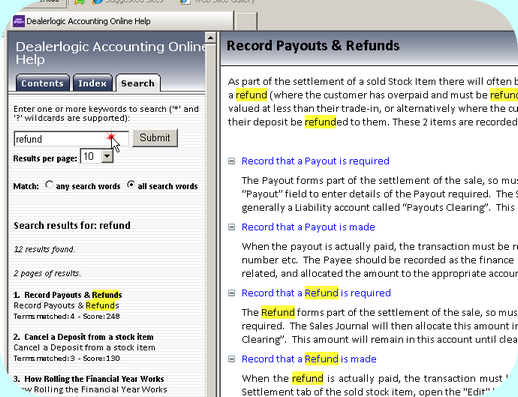The width and height of the screenshot is (518, 397).
Task: Select the 'any search words' radio button
Action: [x=49, y=185]
